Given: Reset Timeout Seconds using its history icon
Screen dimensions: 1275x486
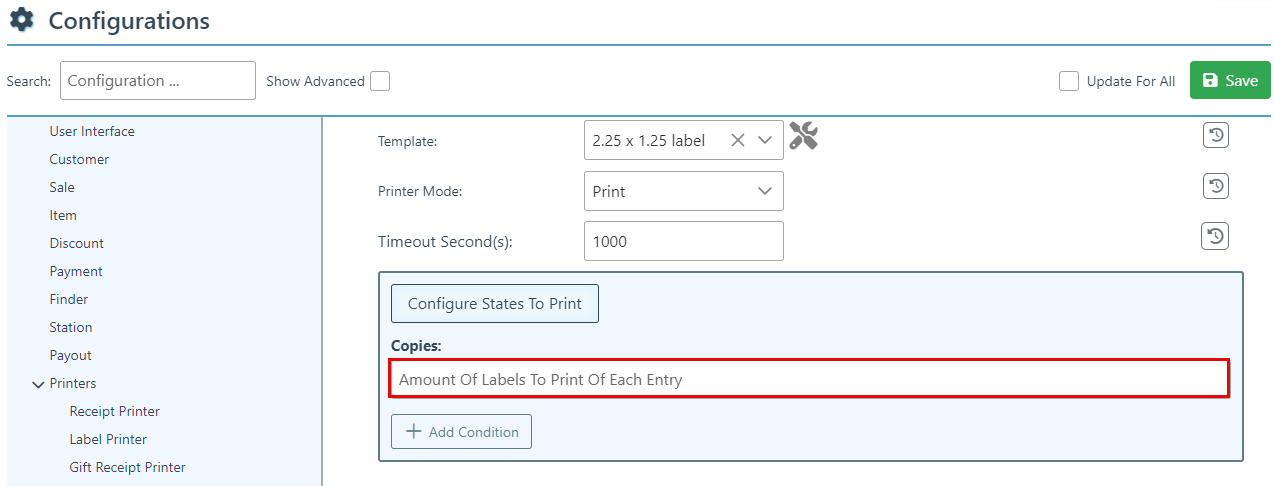Looking at the screenshot, I should click(1215, 236).
